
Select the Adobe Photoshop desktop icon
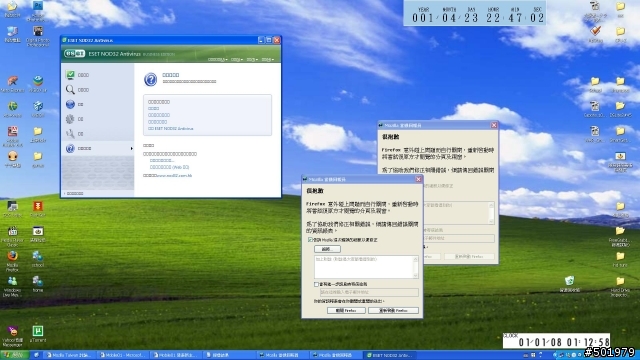[x=38, y=11]
